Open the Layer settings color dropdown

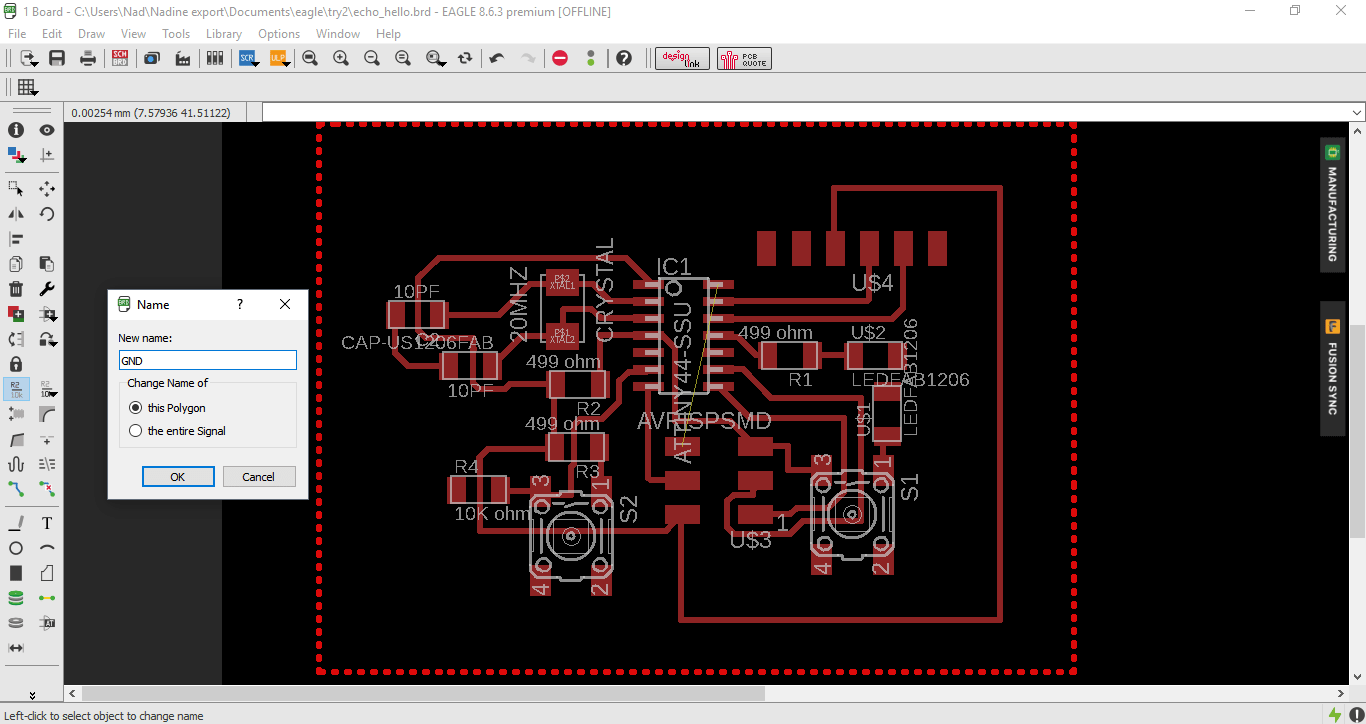point(16,155)
